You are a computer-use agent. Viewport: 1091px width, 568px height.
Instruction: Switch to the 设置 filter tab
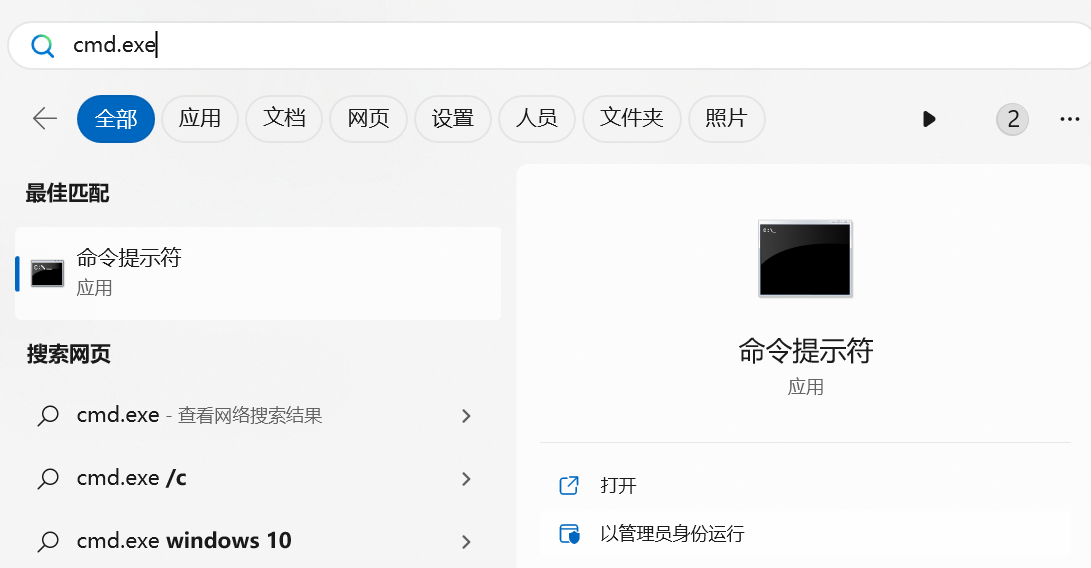[452, 119]
